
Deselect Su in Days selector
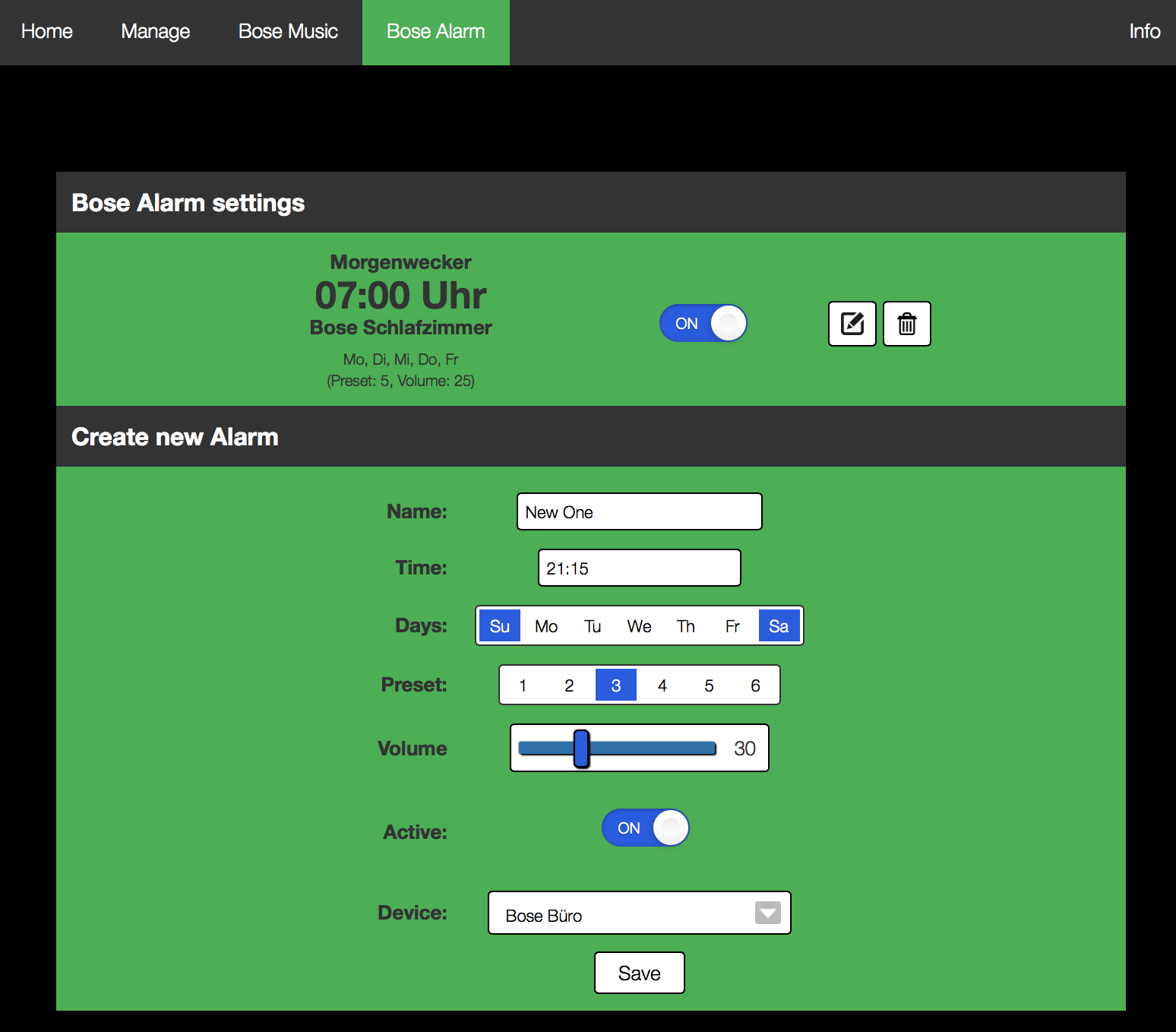[499, 625]
